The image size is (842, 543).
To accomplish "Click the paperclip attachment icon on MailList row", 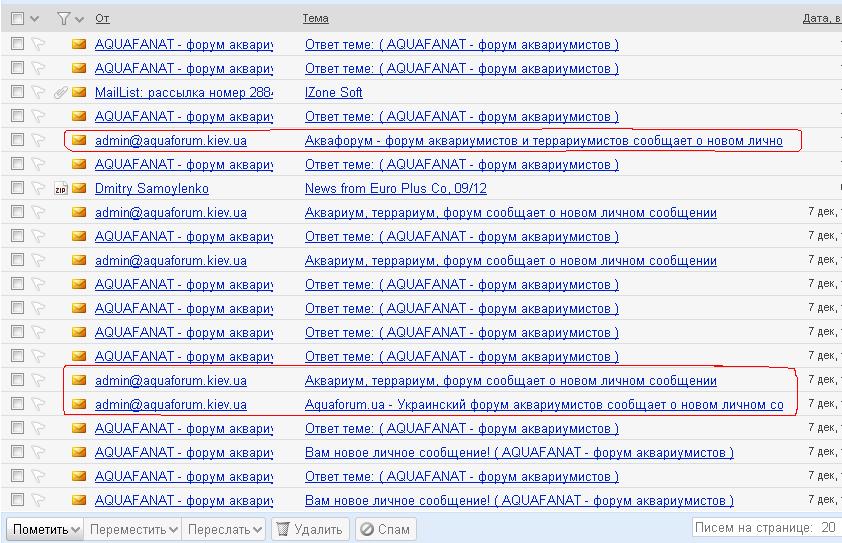I will 61,93.
